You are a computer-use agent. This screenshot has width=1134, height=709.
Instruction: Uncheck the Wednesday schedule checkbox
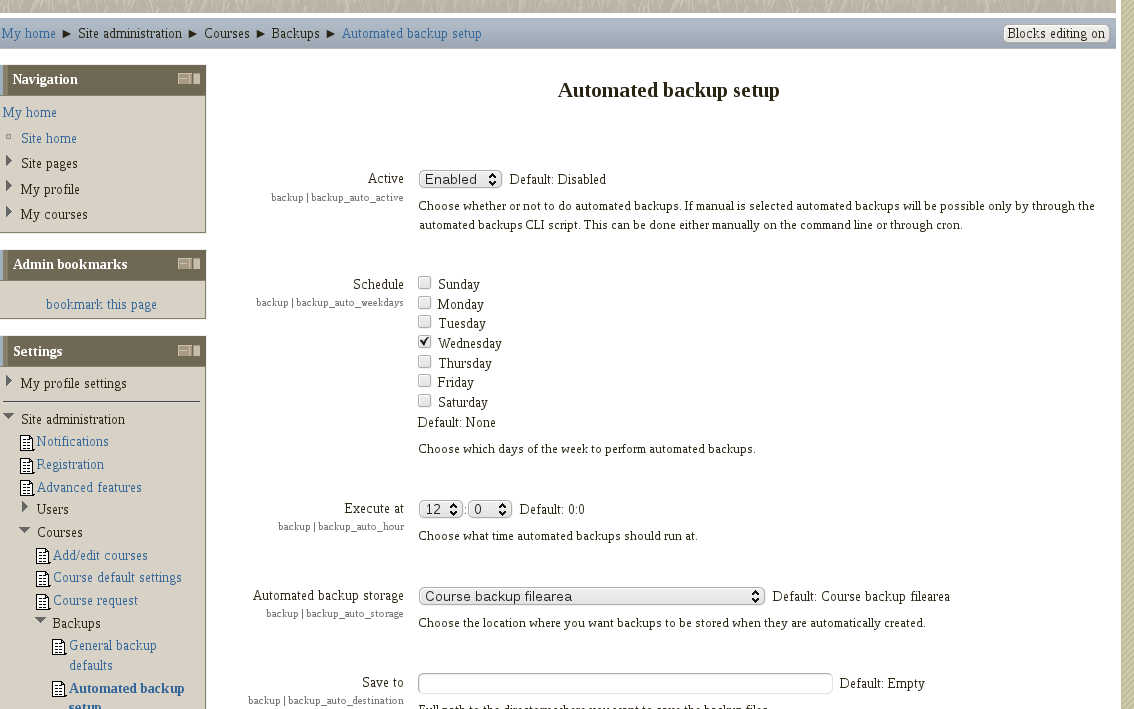click(425, 341)
